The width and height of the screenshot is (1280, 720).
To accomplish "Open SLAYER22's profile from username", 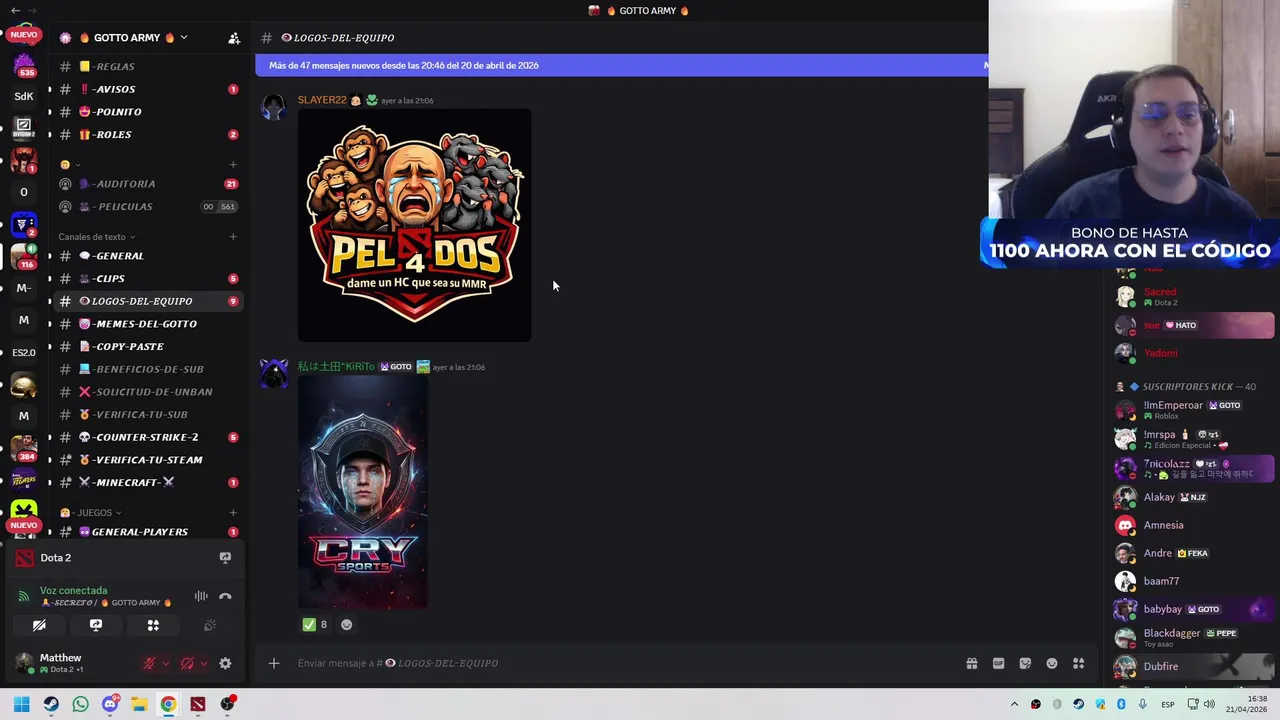I will (x=322, y=100).
